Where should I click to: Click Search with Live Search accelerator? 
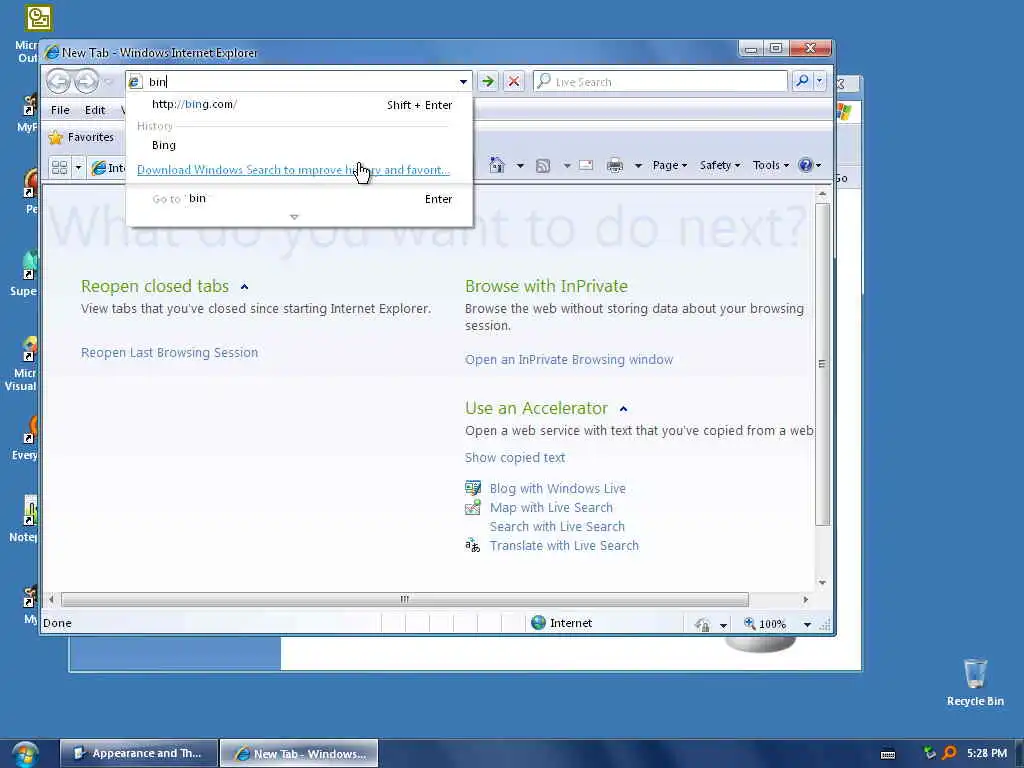pos(557,526)
